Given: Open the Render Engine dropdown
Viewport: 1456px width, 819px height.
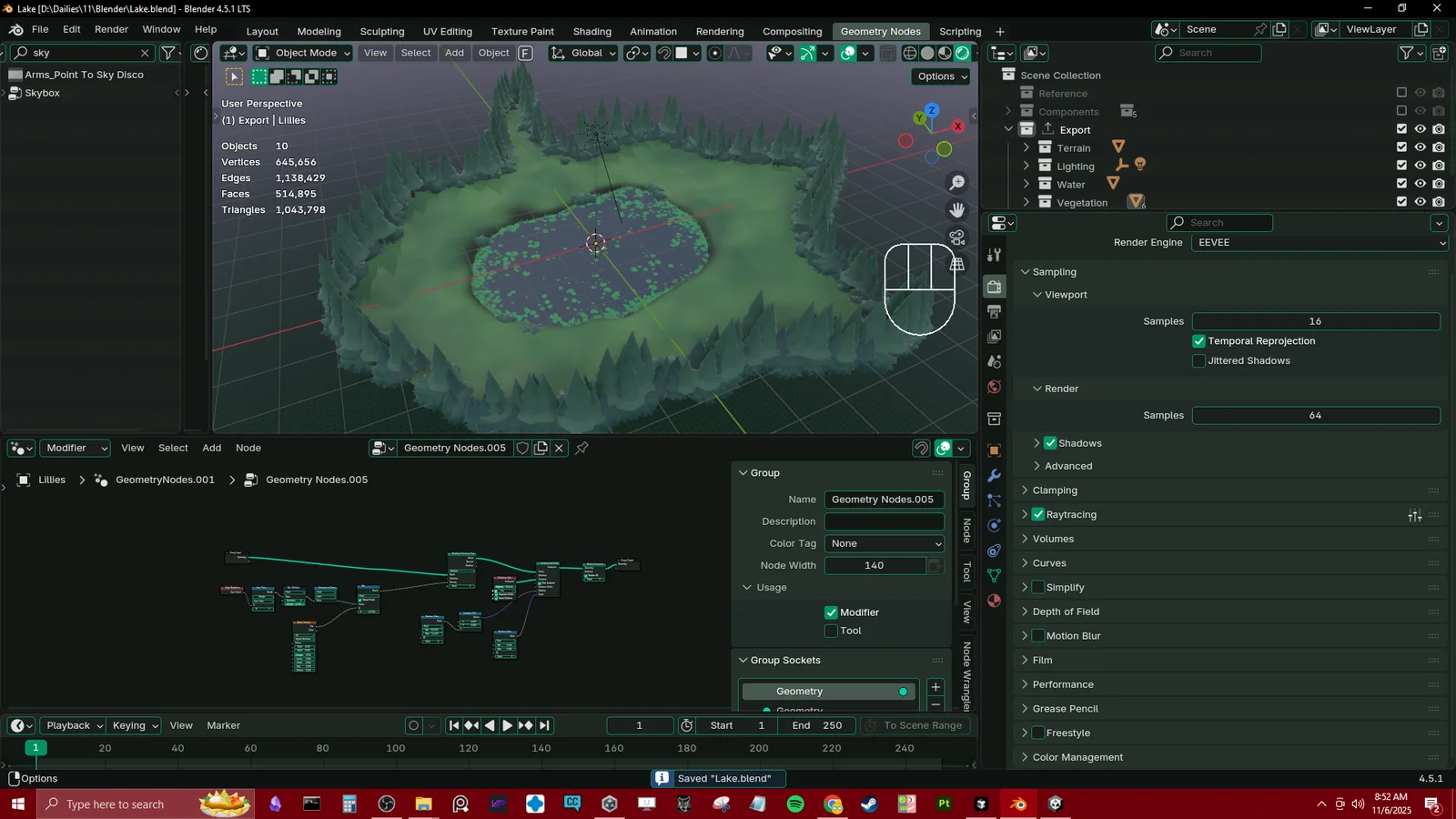Looking at the screenshot, I should (1319, 243).
